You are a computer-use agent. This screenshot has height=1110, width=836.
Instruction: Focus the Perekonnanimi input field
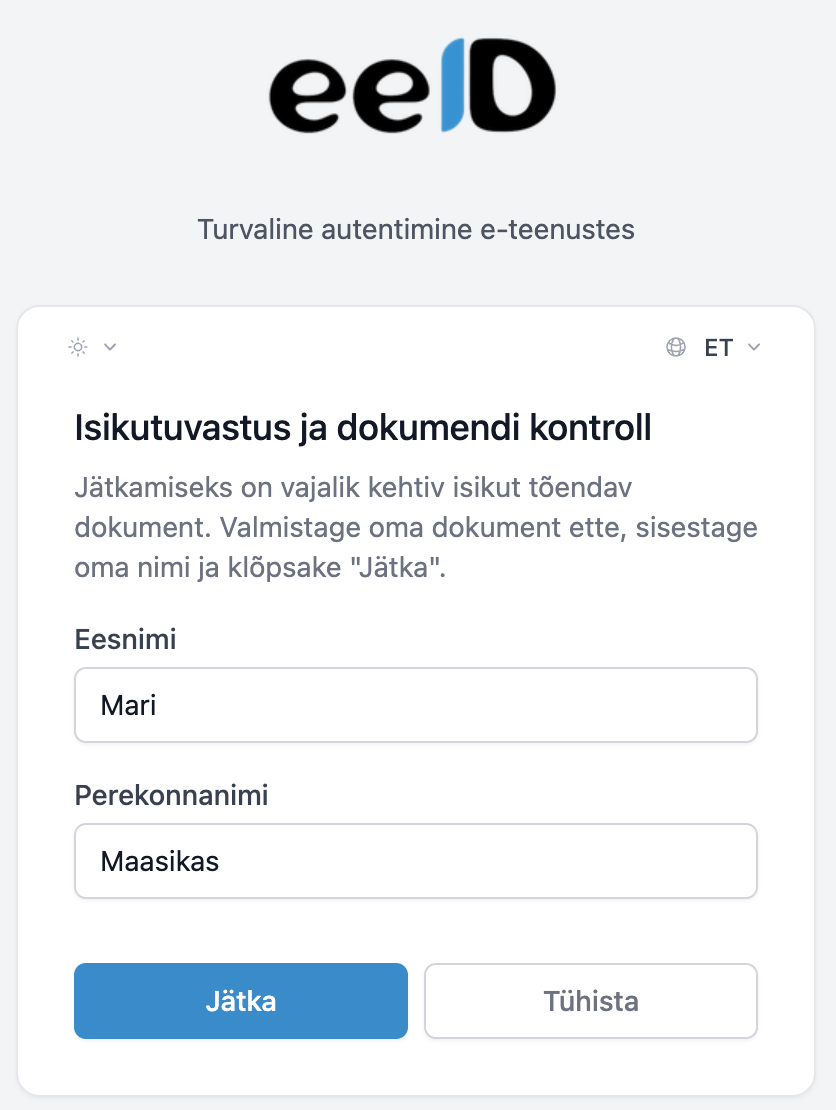(415, 860)
